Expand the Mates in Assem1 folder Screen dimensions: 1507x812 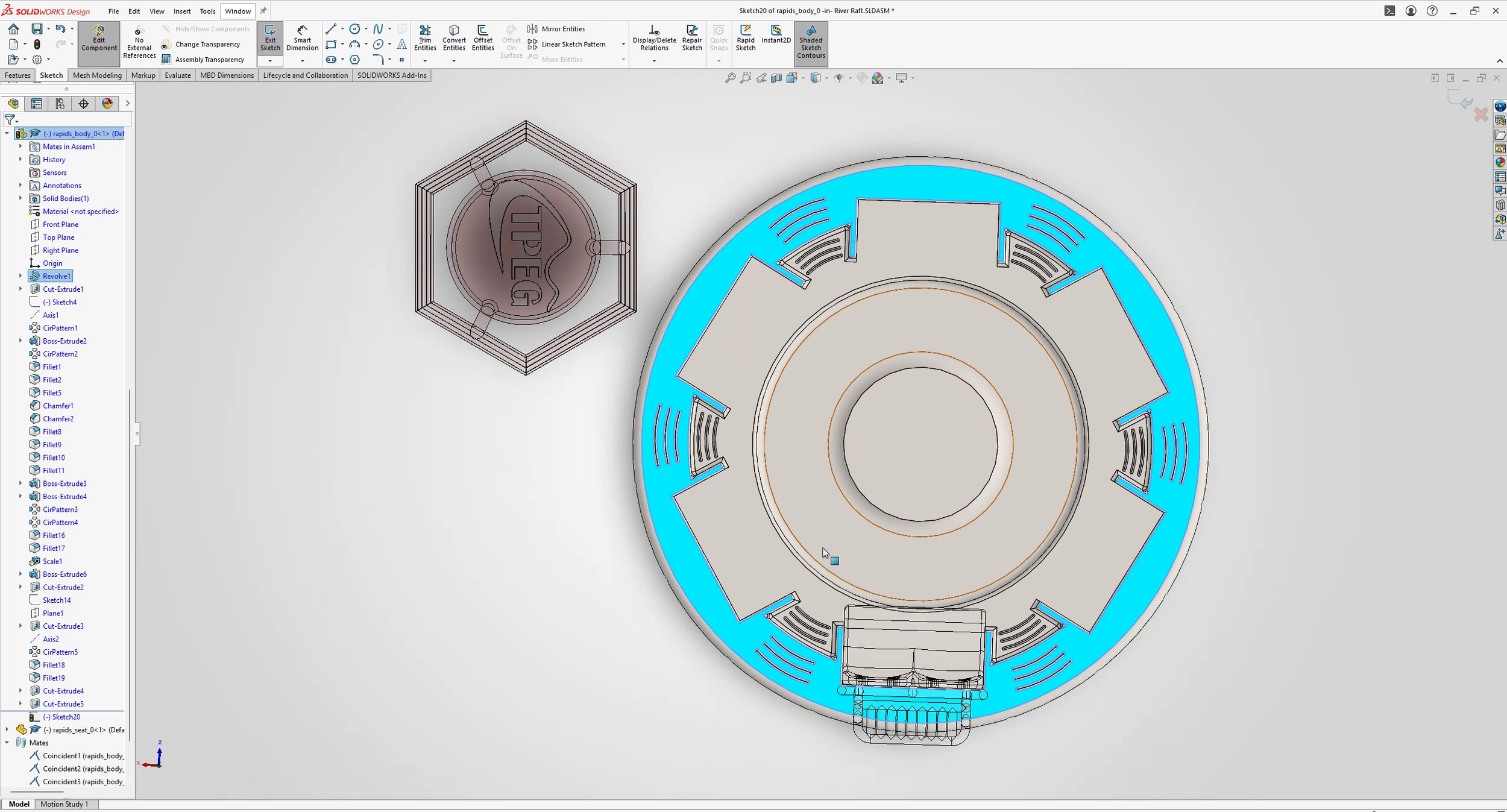click(x=21, y=146)
